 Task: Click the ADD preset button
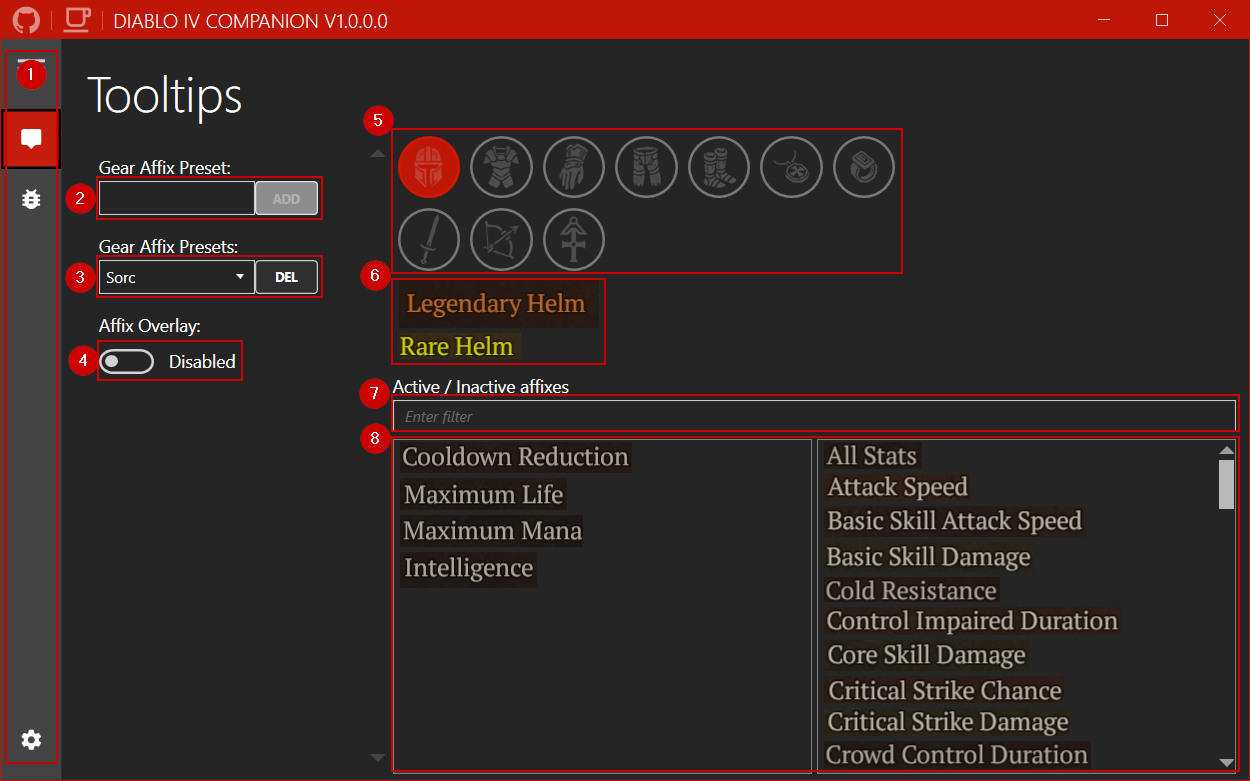click(x=287, y=199)
